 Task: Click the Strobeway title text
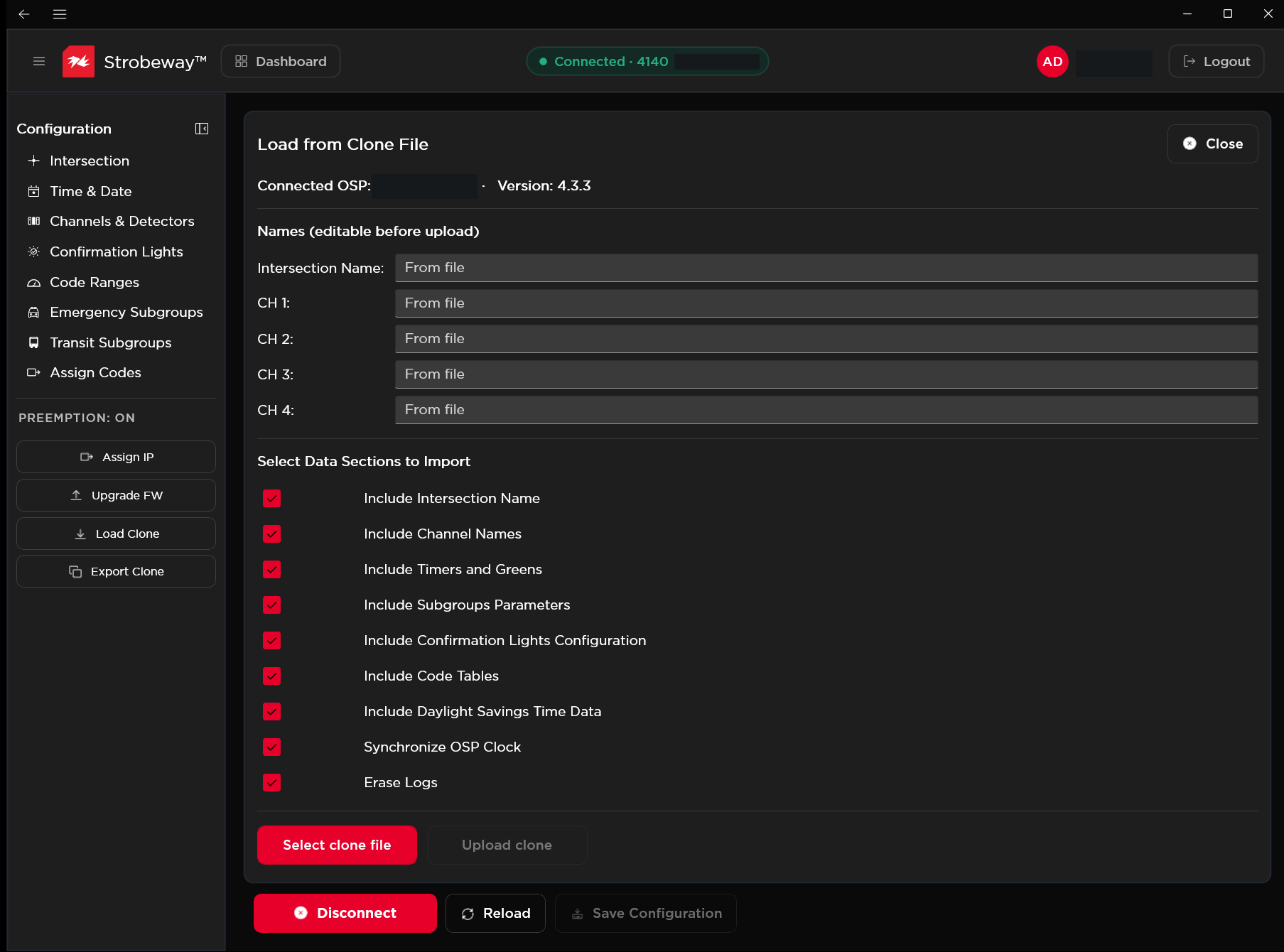tap(155, 62)
